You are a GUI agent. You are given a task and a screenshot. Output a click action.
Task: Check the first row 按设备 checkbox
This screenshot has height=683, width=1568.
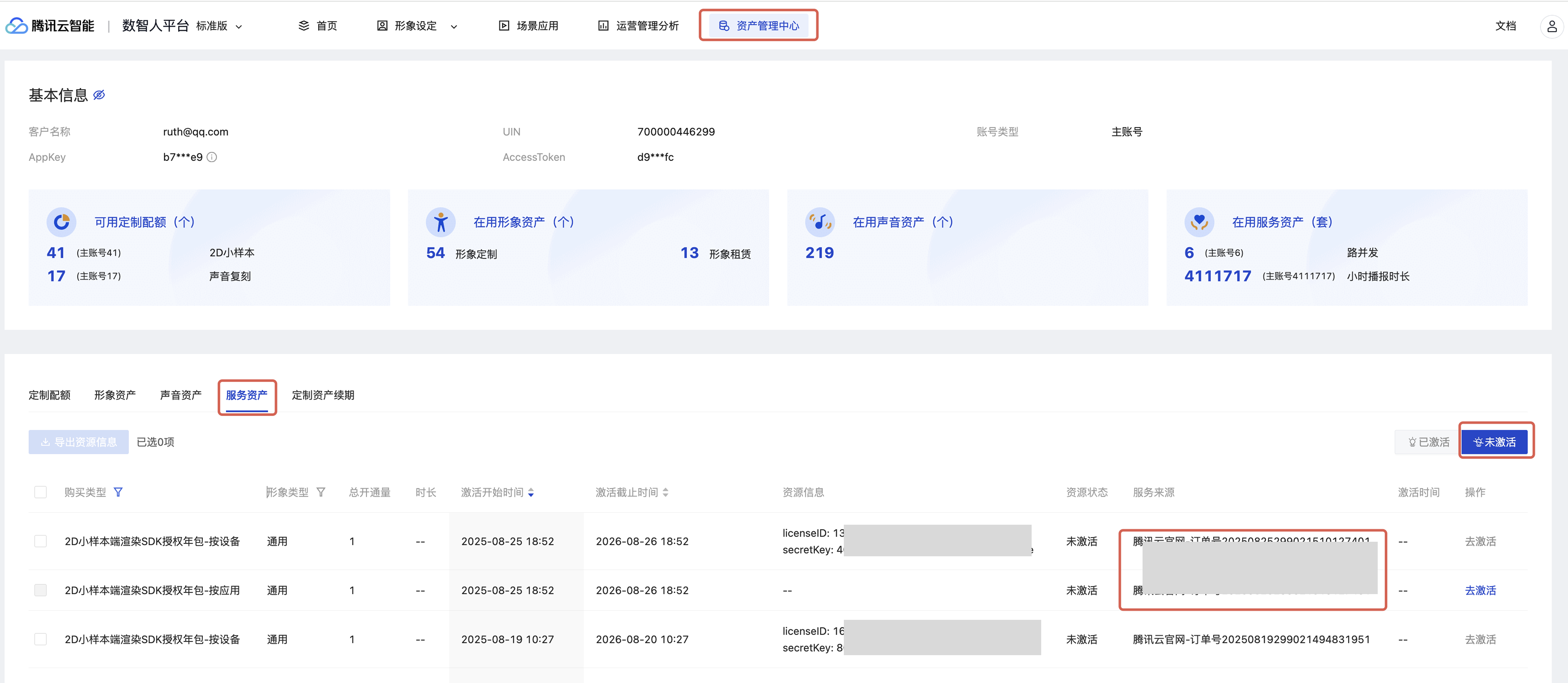[41, 541]
